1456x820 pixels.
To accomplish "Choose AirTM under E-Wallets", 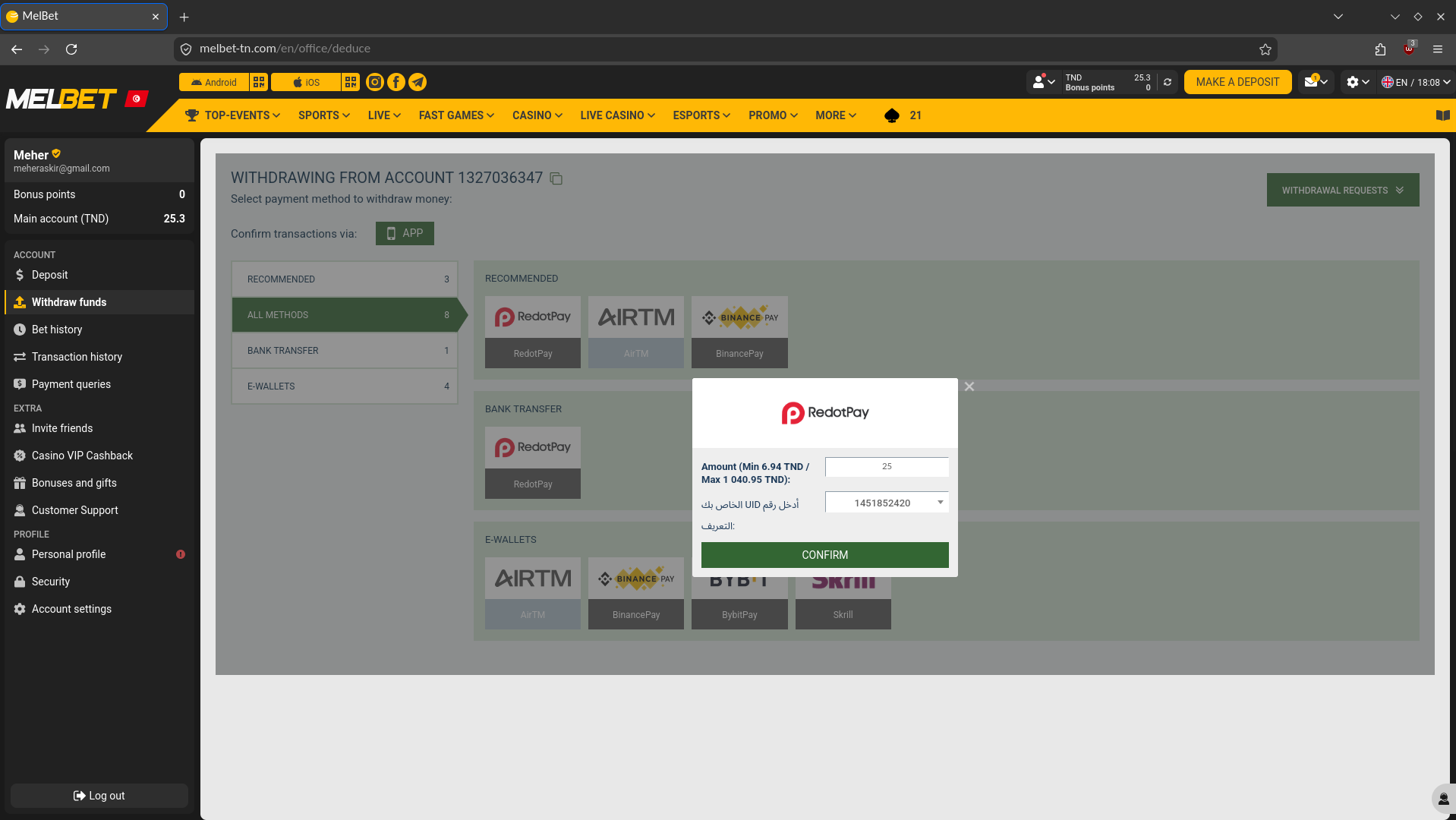I will pos(533,593).
